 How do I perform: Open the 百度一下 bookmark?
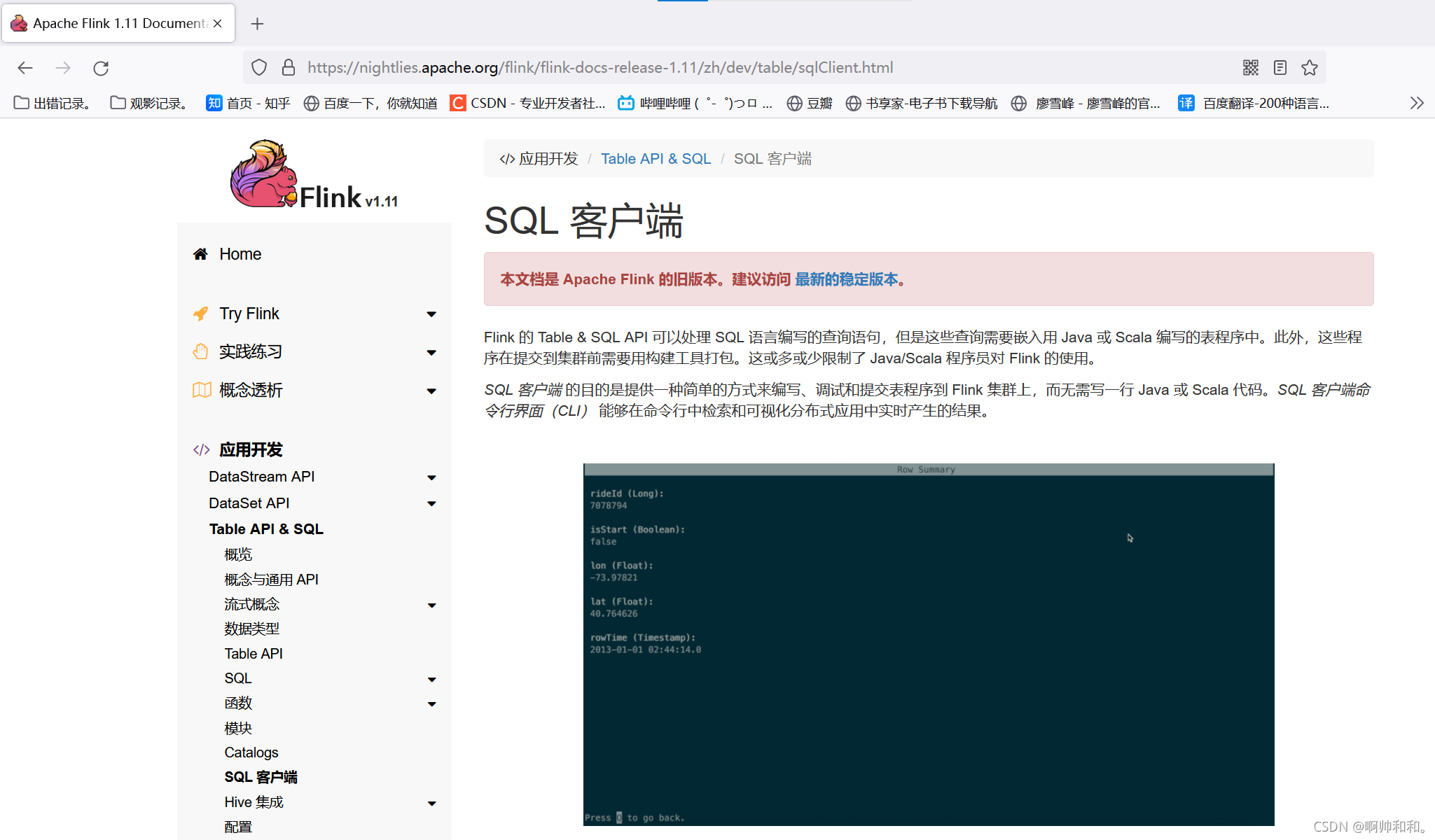click(370, 103)
